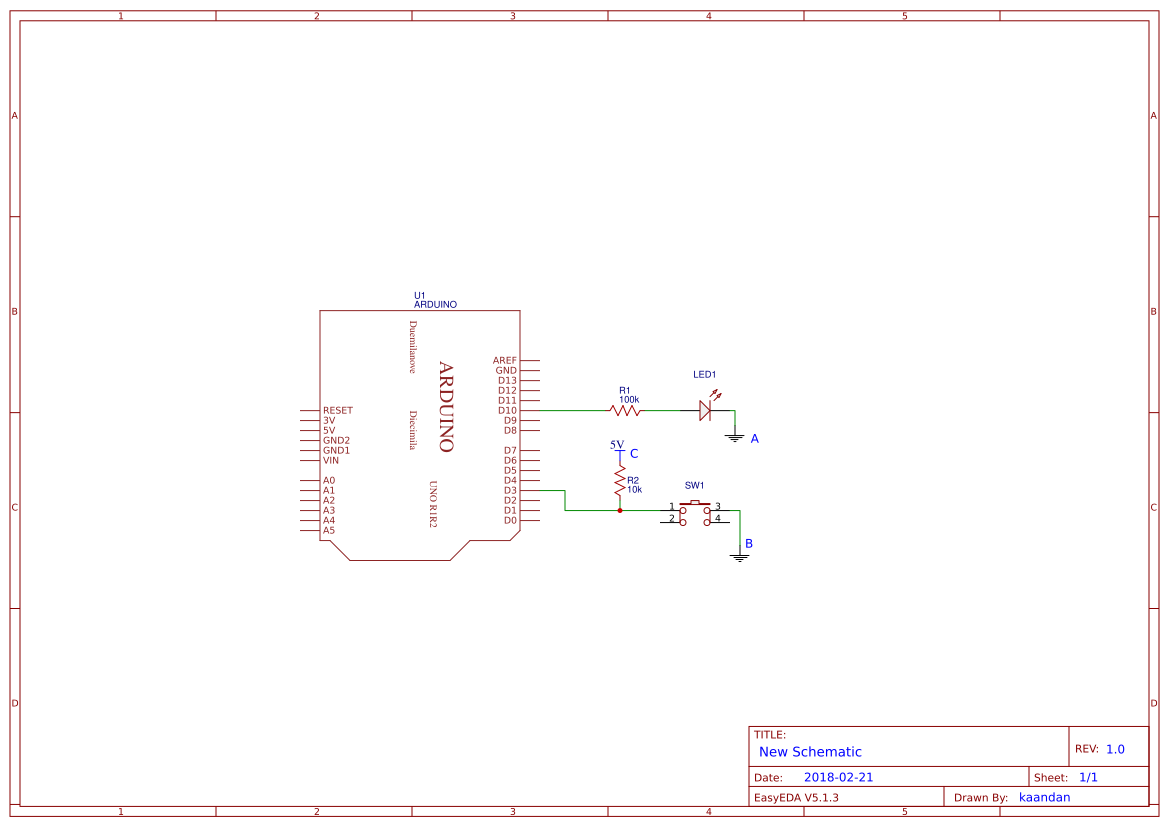This screenshot has width=1169, height=827.
Task: Click the author name kaandan
Action: tap(1044, 797)
